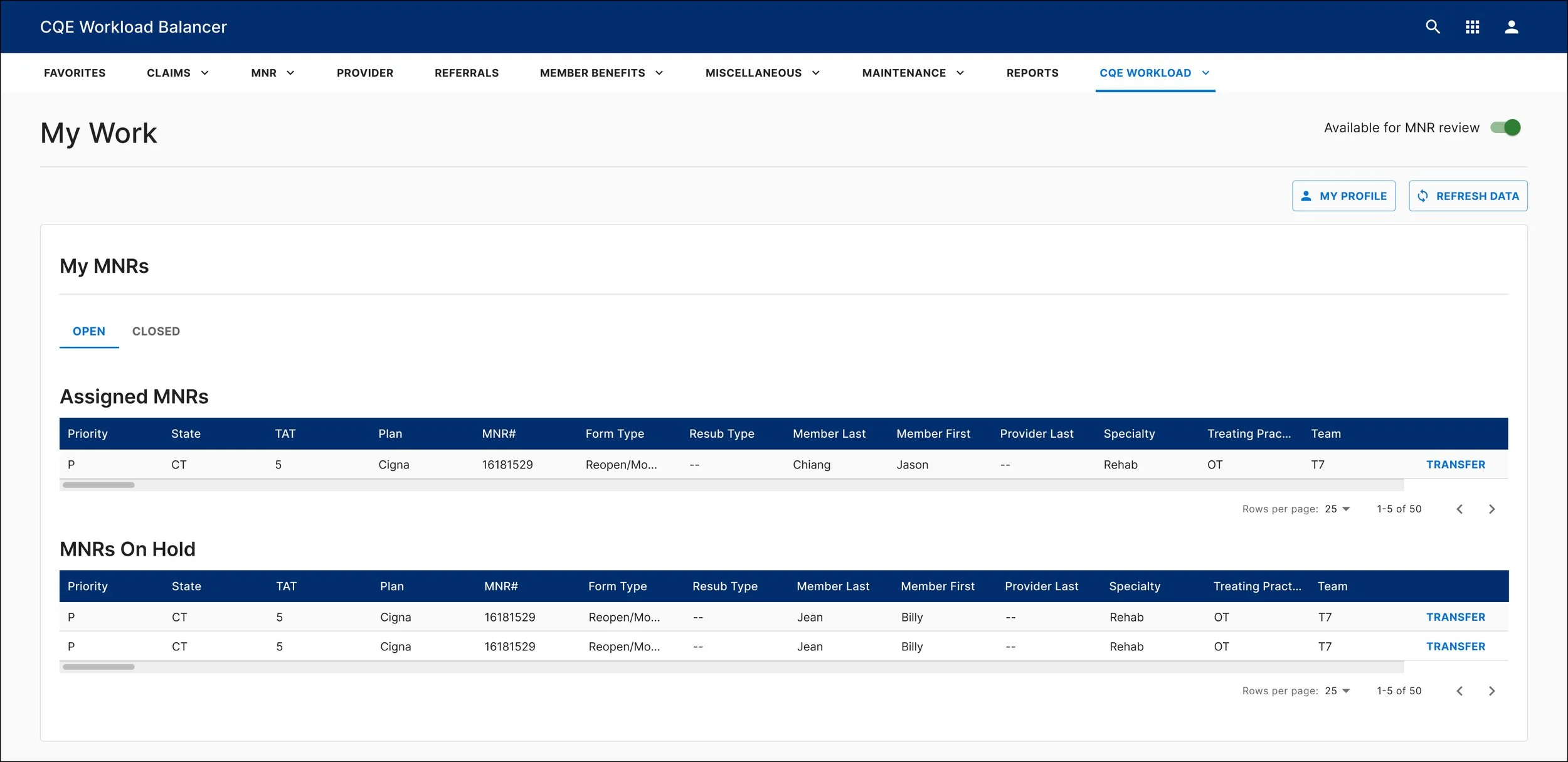1568x762 pixels.
Task: Open Rows per page dropdown in Assigned MNRs
Action: pos(1337,509)
